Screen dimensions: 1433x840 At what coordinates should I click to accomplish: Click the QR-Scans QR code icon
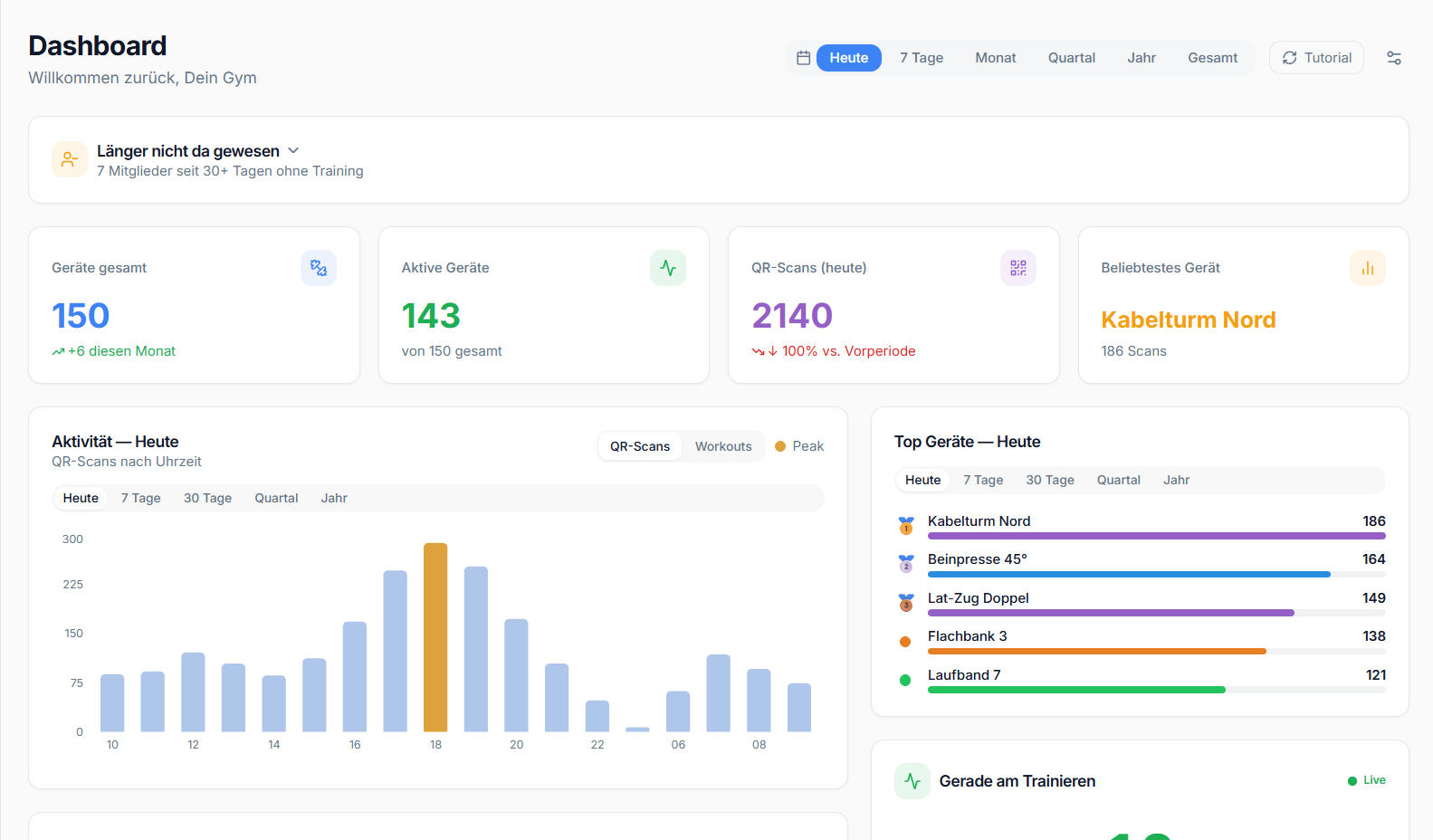tap(1018, 268)
